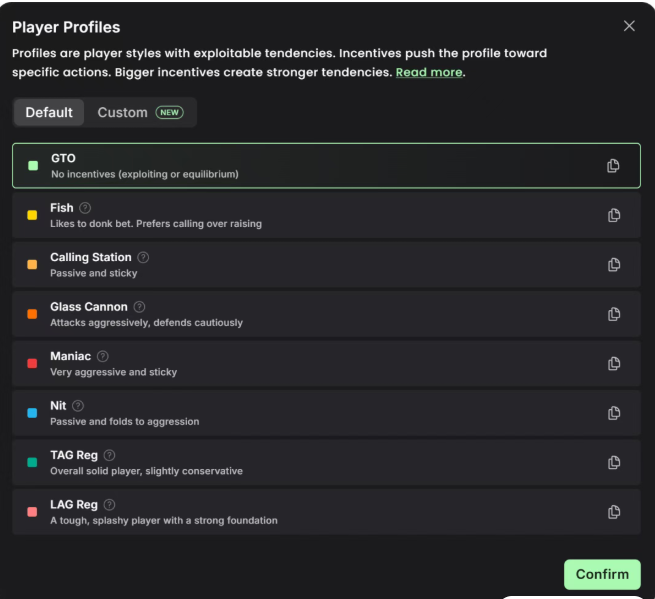
Task: Click the question mark beside Maniac
Action: pyautogui.click(x=103, y=356)
